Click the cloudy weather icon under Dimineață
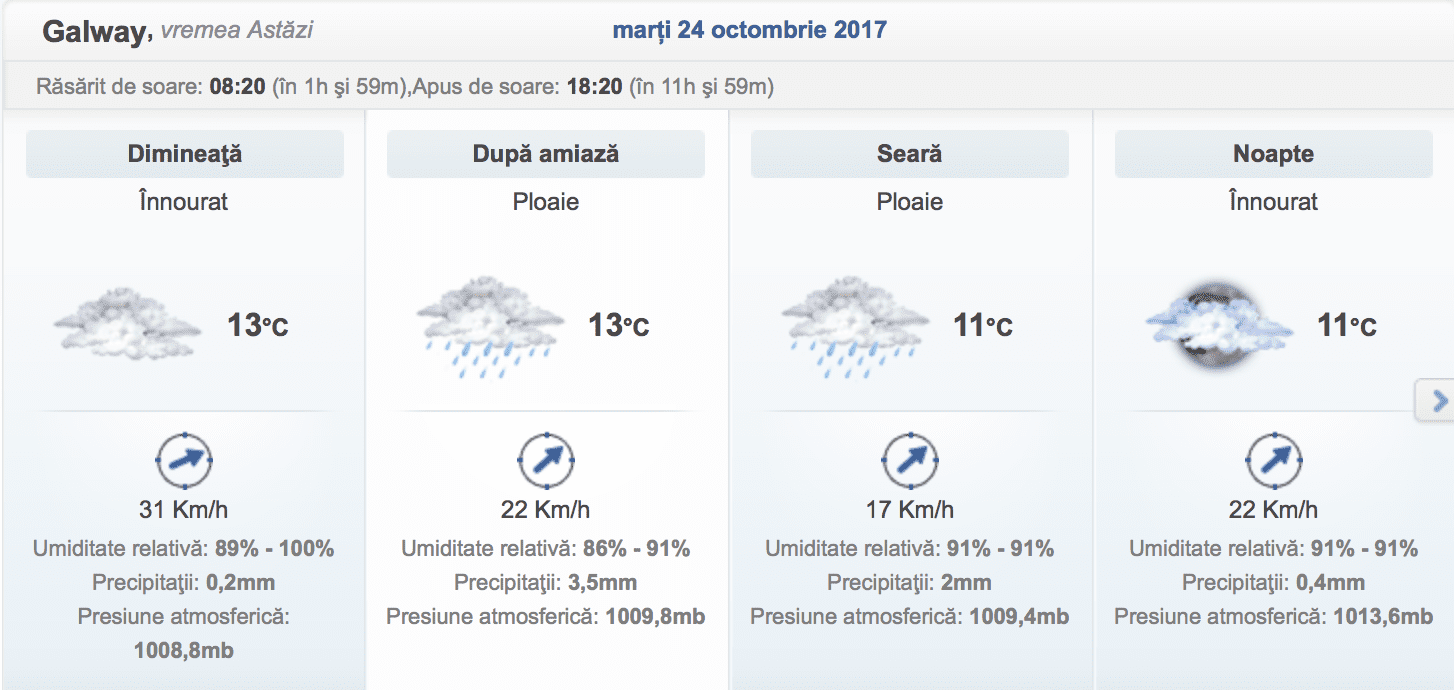 click(x=127, y=324)
